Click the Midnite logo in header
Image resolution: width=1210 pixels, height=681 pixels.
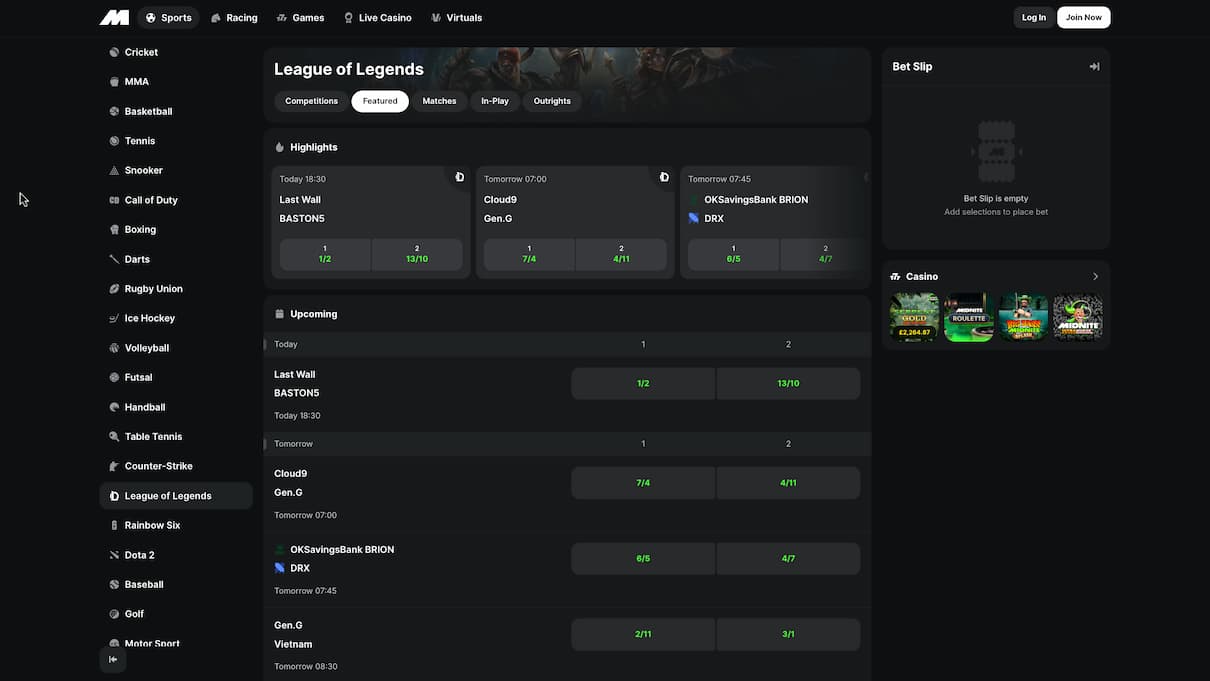(x=114, y=17)
